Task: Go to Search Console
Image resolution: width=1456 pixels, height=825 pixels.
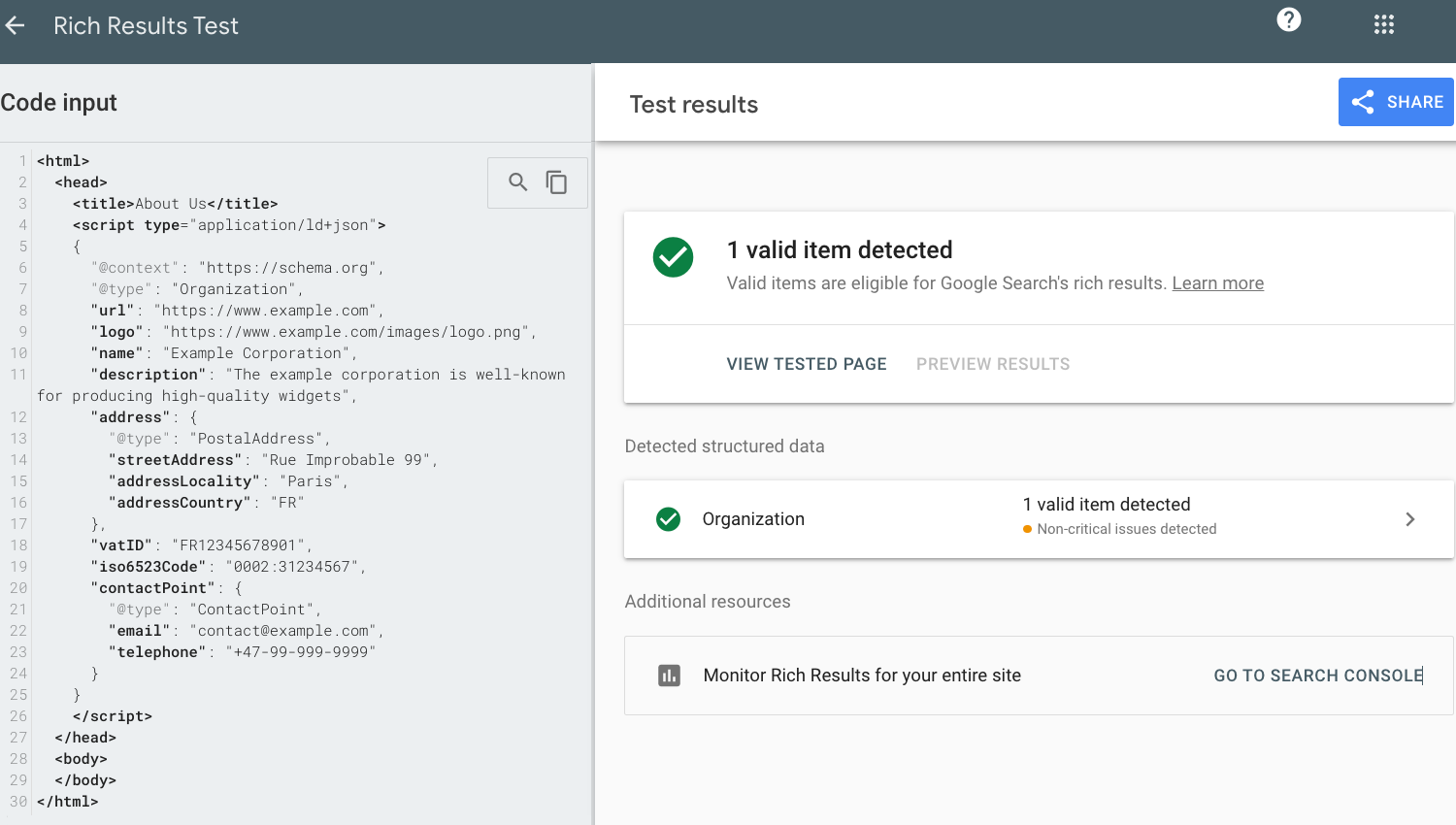Action: [x=1317, y=676]
